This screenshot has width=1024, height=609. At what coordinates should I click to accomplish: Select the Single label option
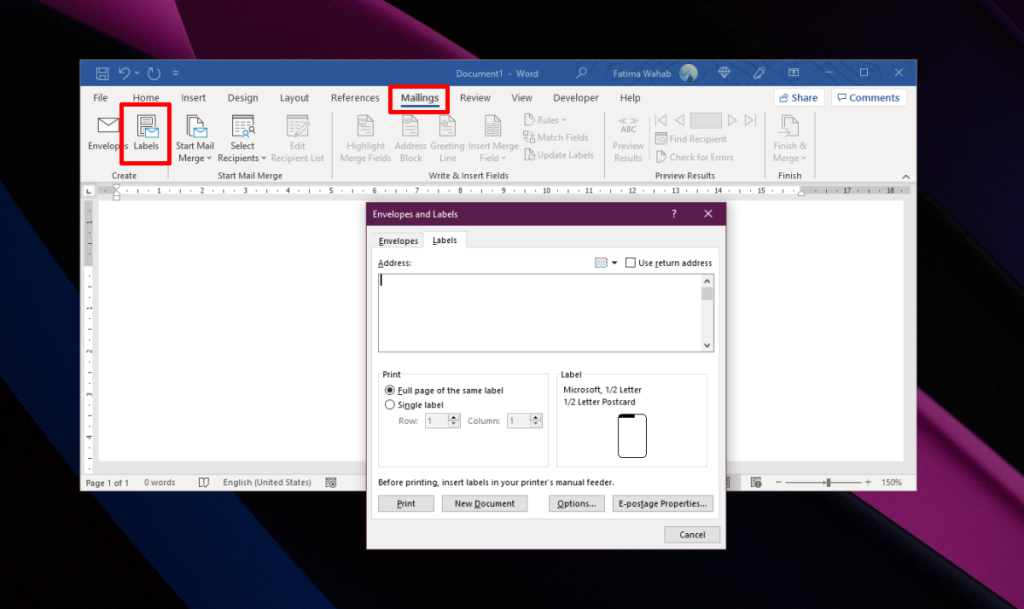pos(390,404)
